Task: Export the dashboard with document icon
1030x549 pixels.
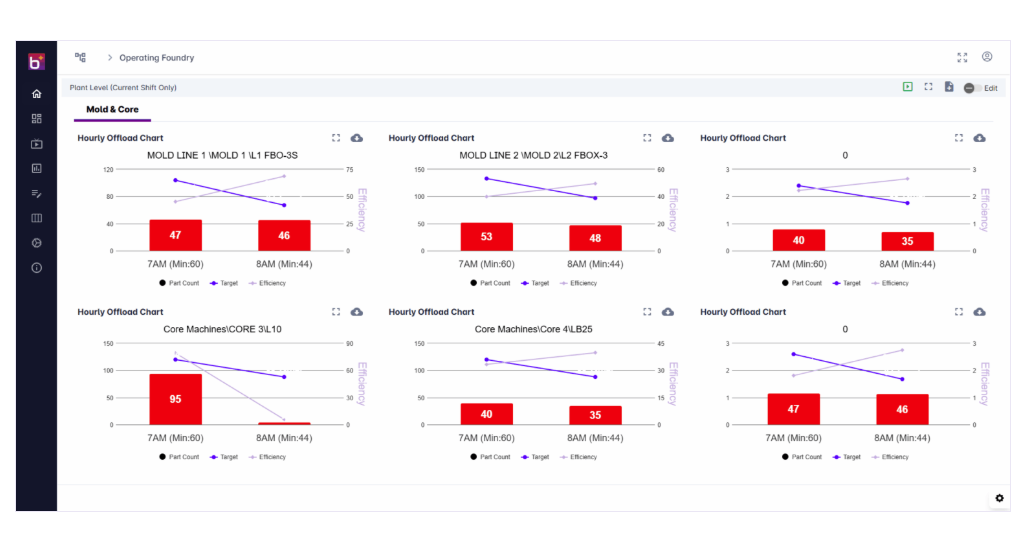Action: (949, 87)
